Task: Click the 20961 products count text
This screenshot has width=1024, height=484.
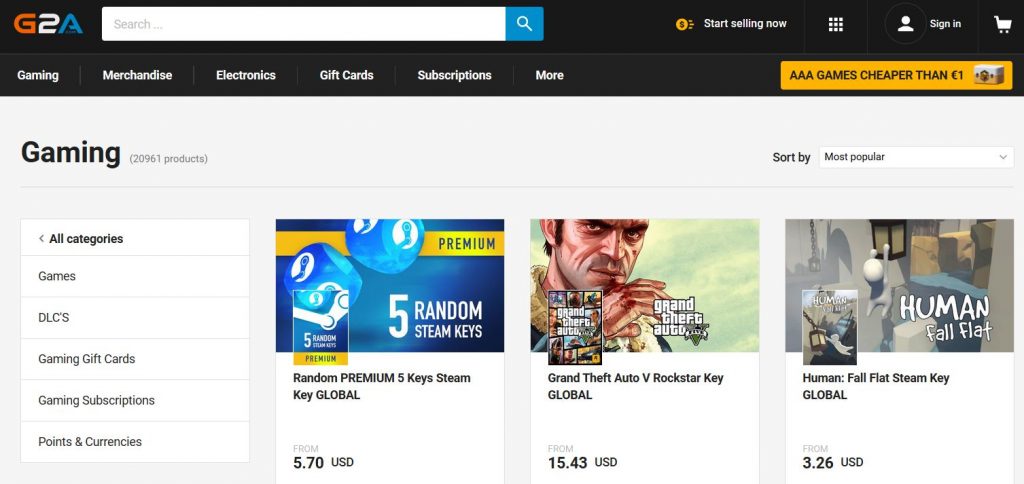Action: coord(168,159)
